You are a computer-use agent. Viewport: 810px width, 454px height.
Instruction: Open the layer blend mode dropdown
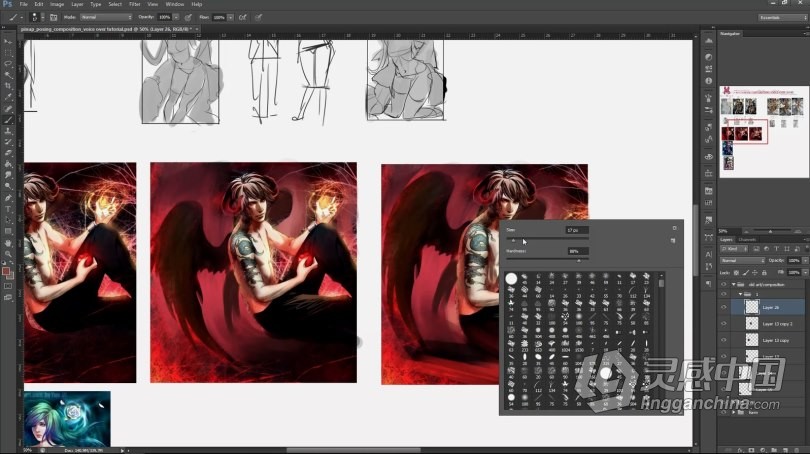click(x=742, y=260)
